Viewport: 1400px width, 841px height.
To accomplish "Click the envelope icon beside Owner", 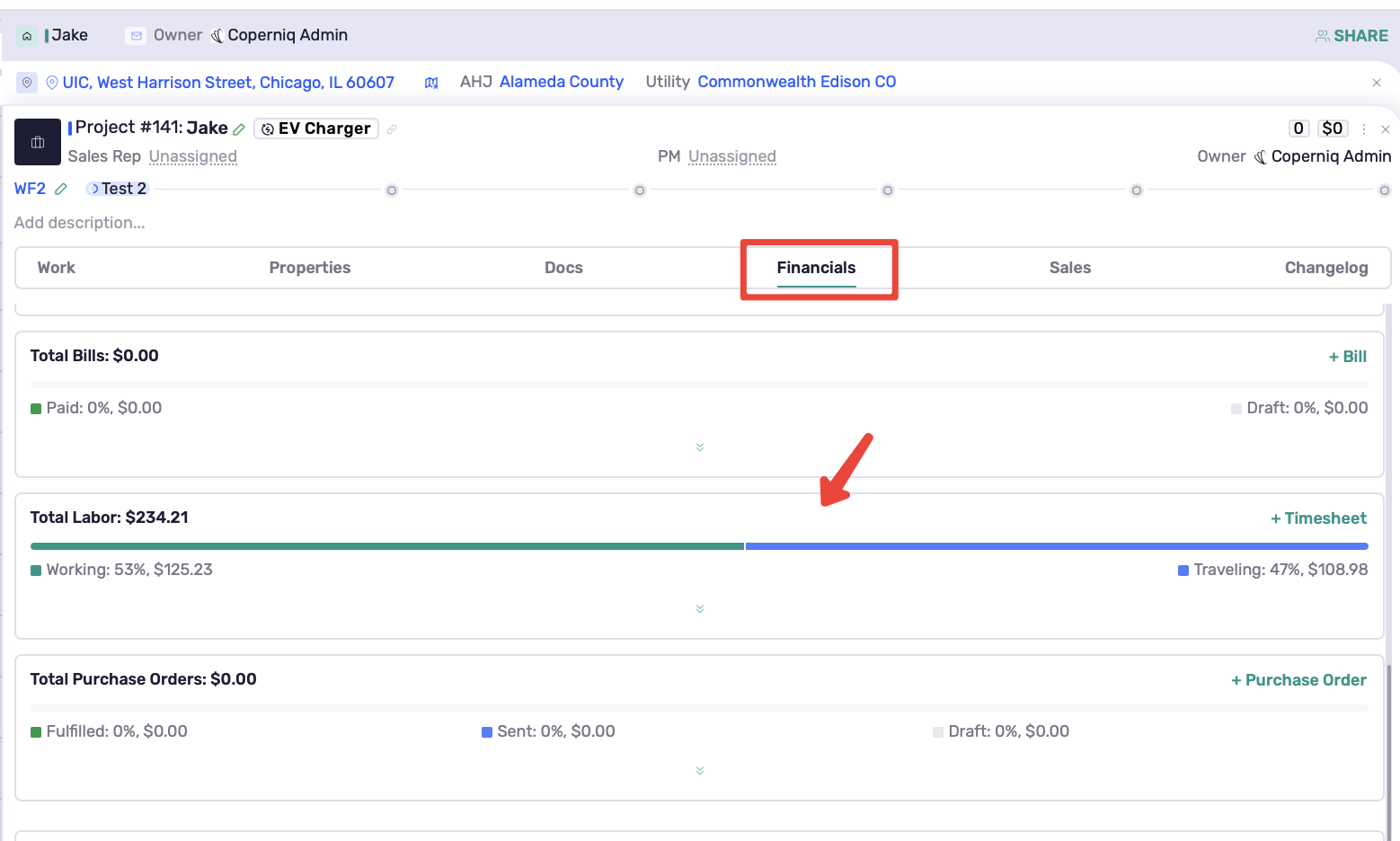I will 137,36.
